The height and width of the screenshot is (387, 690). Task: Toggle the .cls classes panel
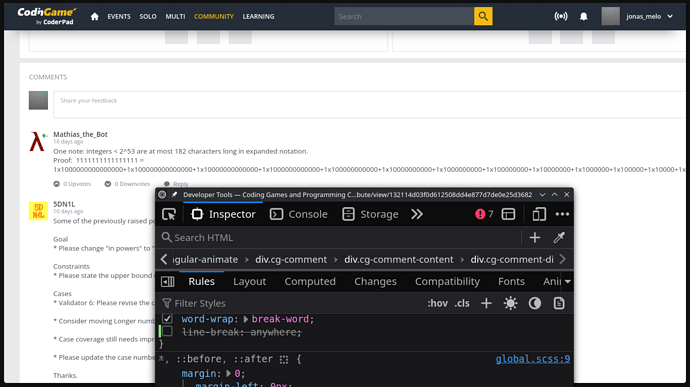point(462,303)
